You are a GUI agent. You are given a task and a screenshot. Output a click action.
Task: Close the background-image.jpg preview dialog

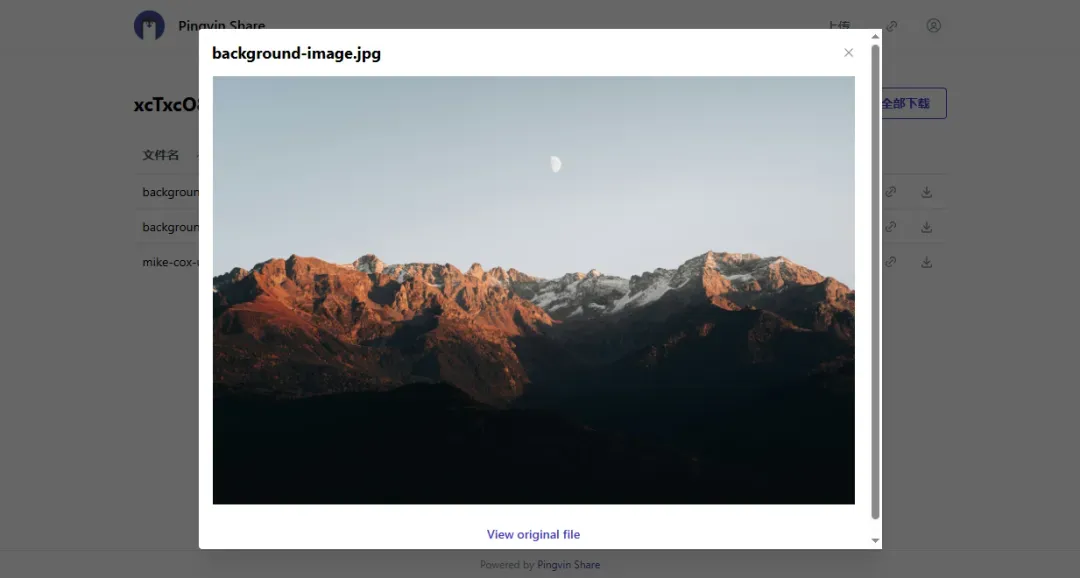[x=849, y=53]
